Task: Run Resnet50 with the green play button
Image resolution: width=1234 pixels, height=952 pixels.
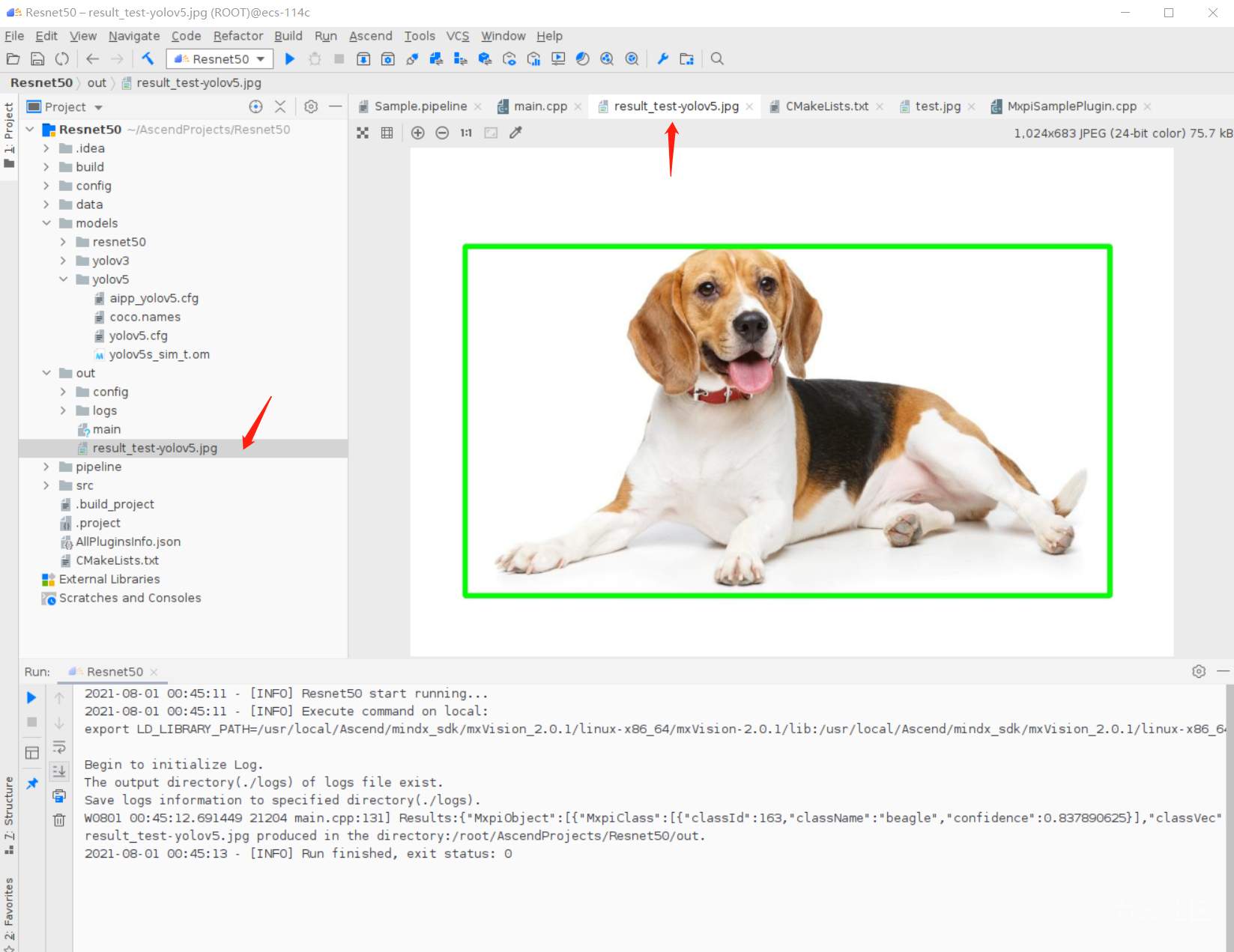Action: [290, 58]
